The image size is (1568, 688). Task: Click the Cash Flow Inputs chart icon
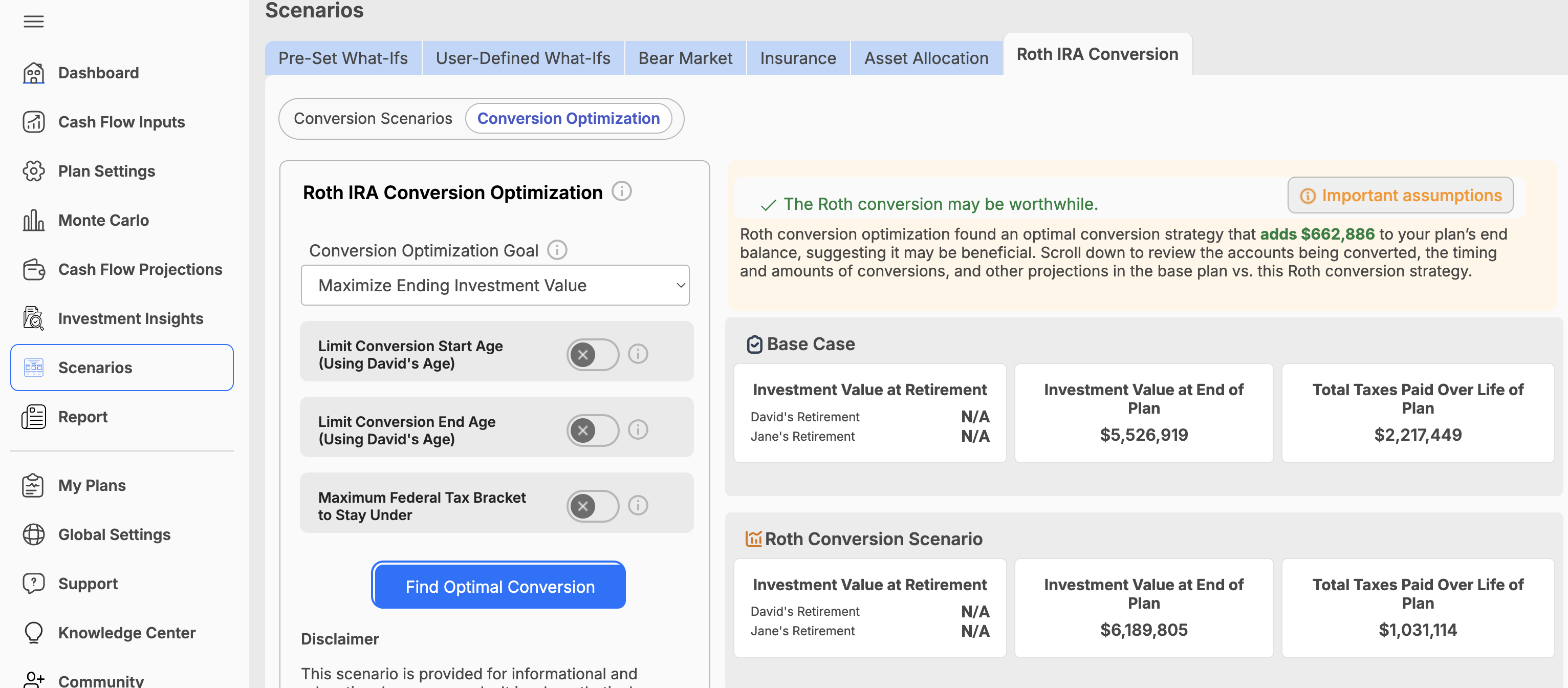(33, 122)
